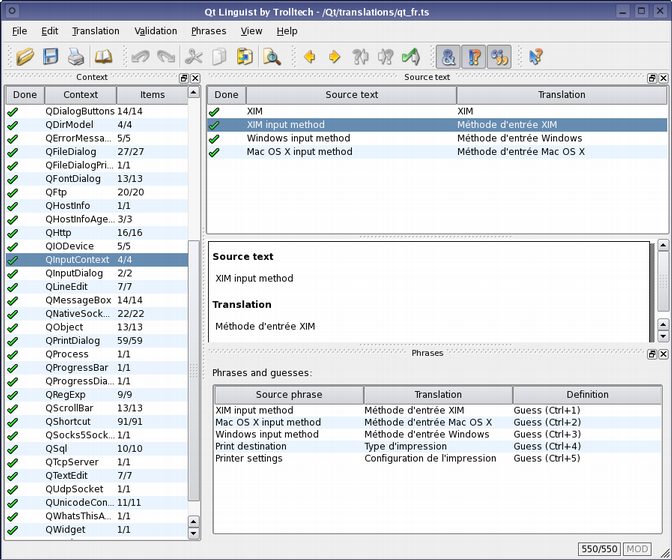Toggle done checkmark for XIM input method row
The image size is (672, 560).
click(214, 125)
